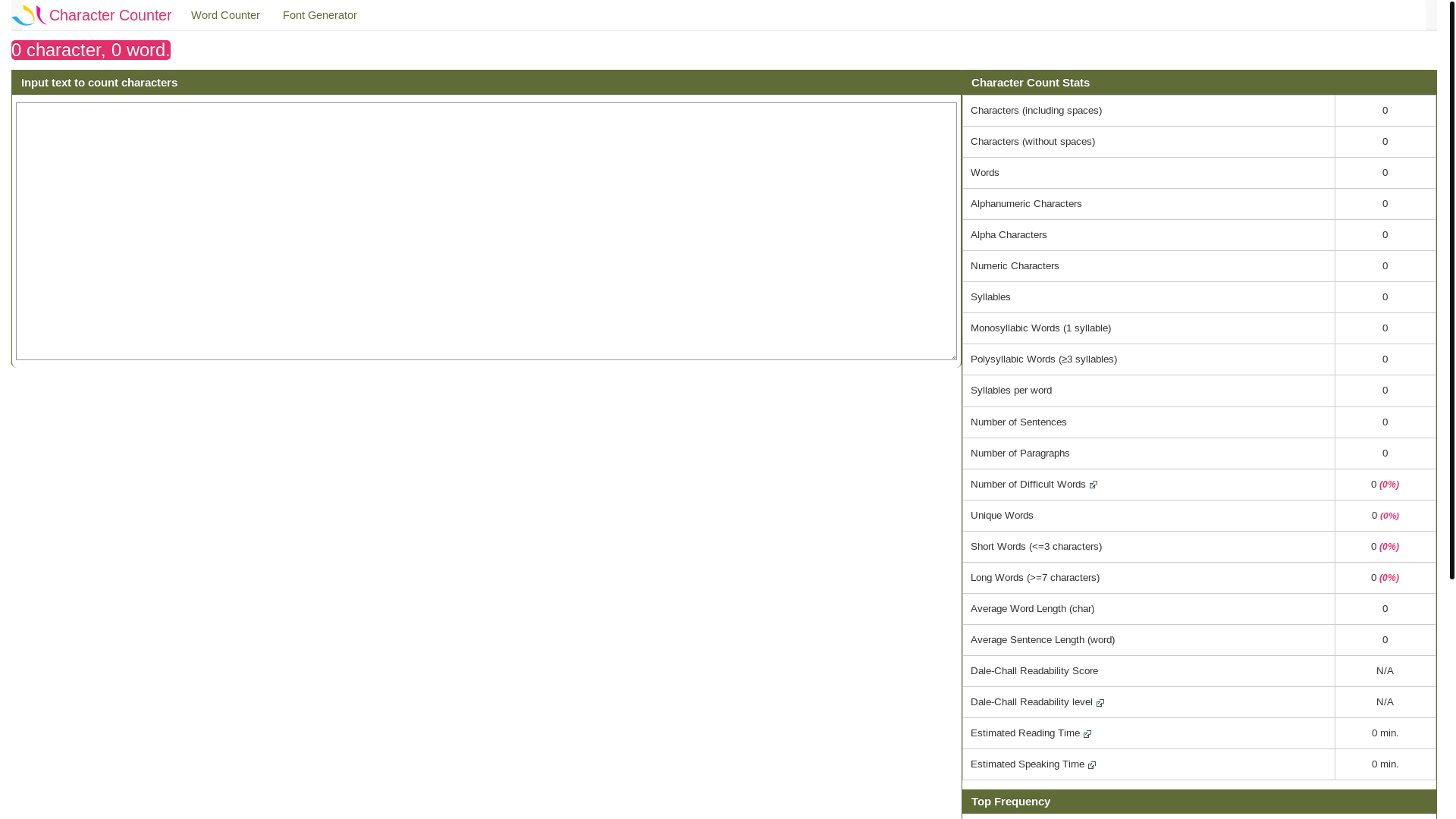
Task: Select 'Characters (without spaces)' row label
Action: point(1033,142)
